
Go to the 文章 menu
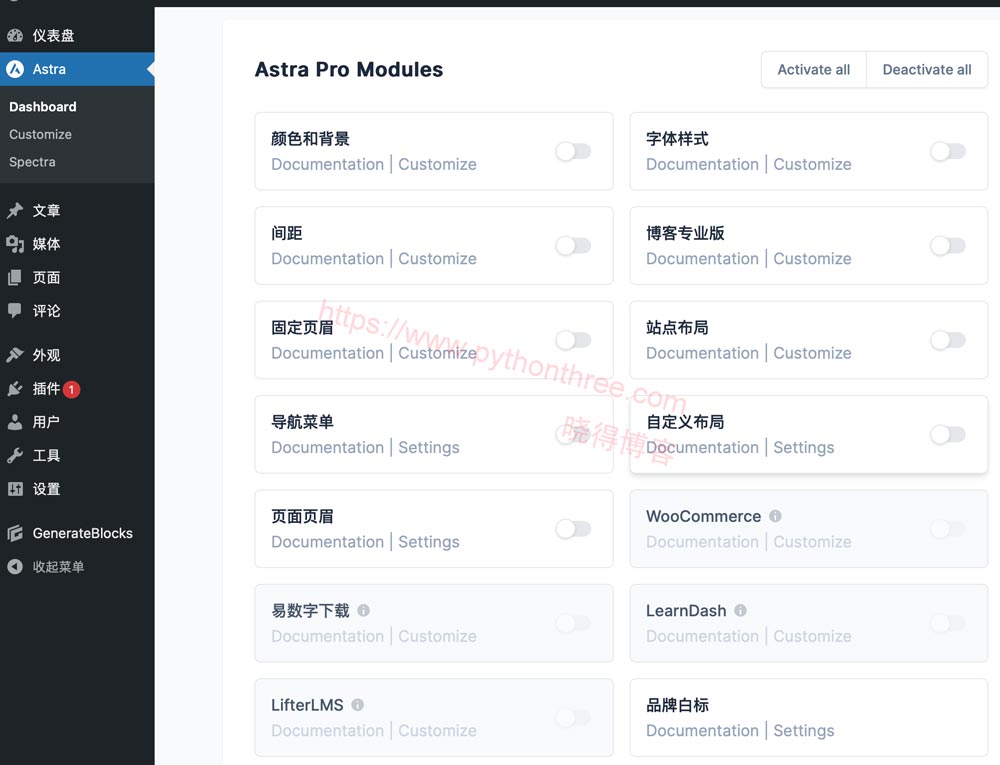coord(77,210)
